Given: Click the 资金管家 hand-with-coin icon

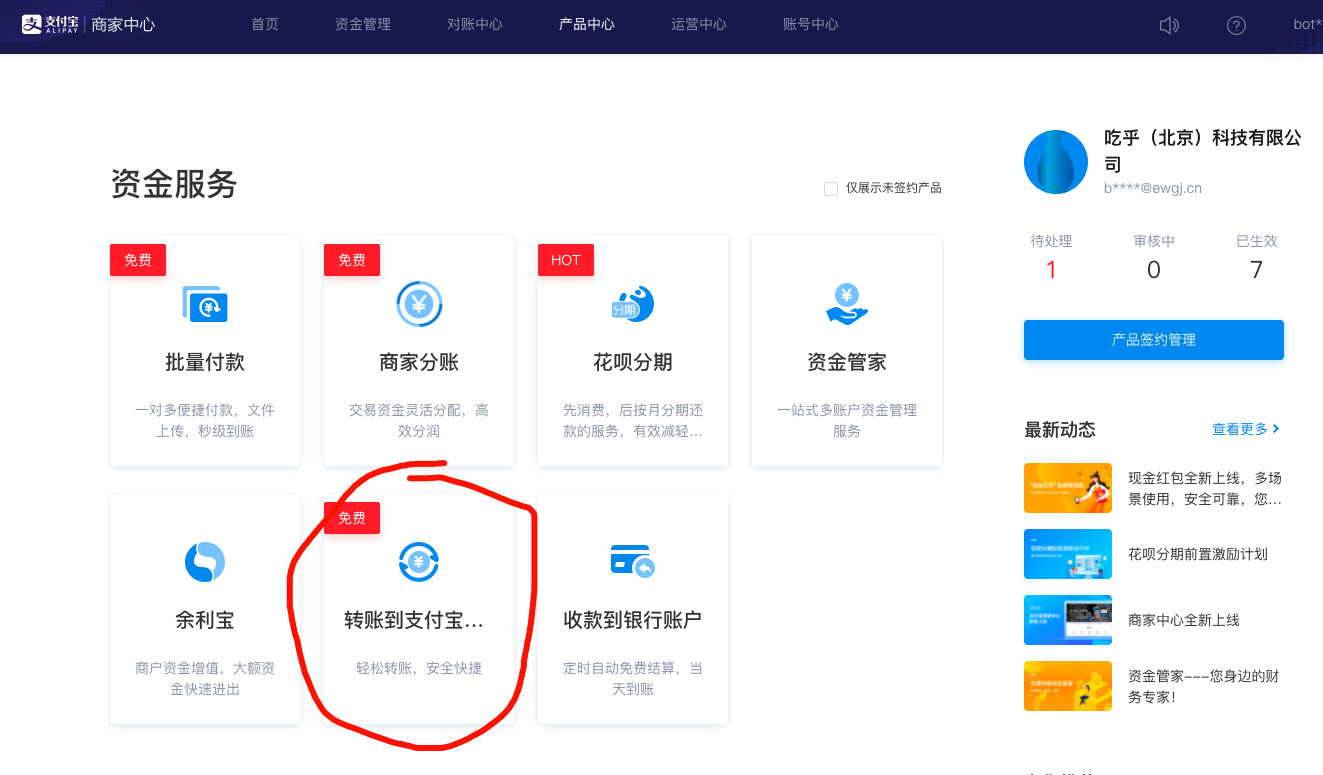Looking at the screenshot, I should pos(847,304).
